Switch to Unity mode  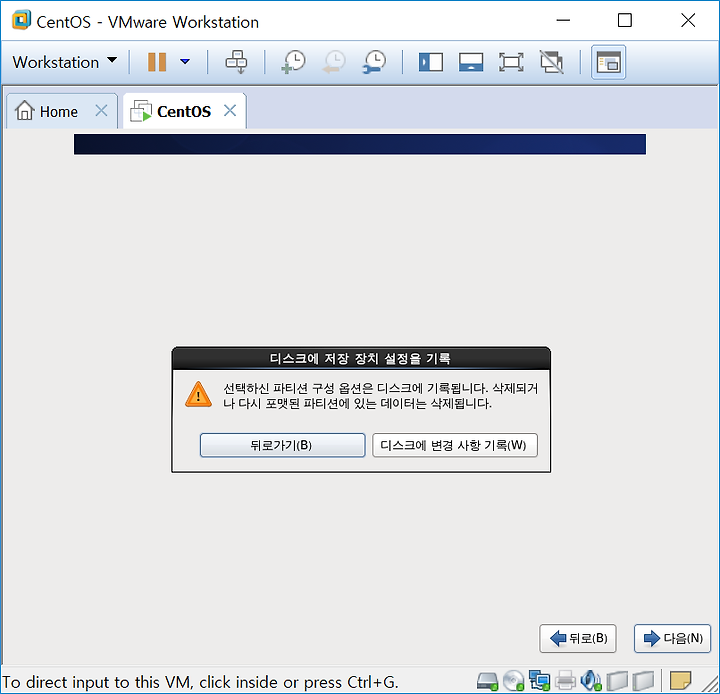(x=551, y=62)
